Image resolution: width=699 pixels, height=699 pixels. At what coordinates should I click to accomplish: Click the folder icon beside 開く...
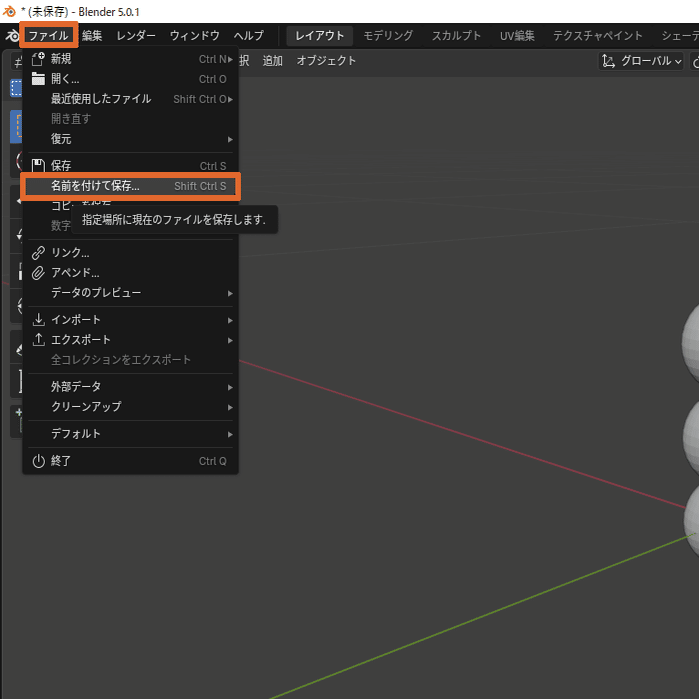[38, 79]
